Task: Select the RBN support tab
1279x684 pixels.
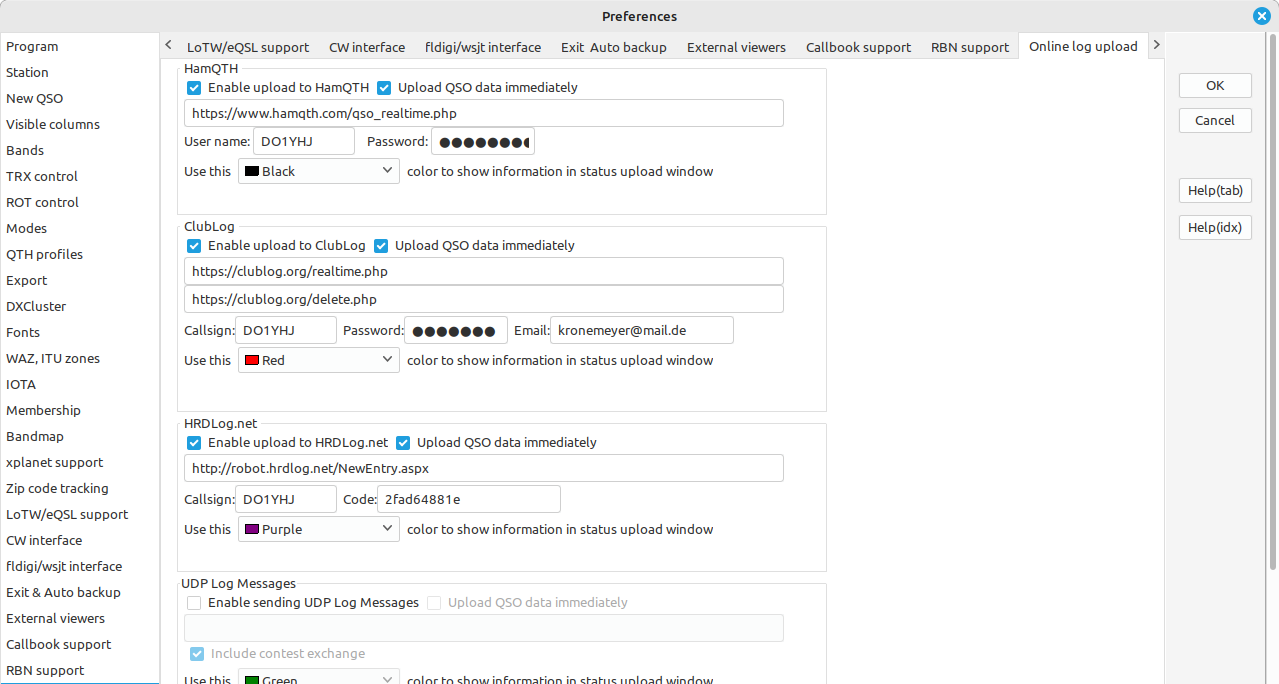Action: (x=969, y=47)
